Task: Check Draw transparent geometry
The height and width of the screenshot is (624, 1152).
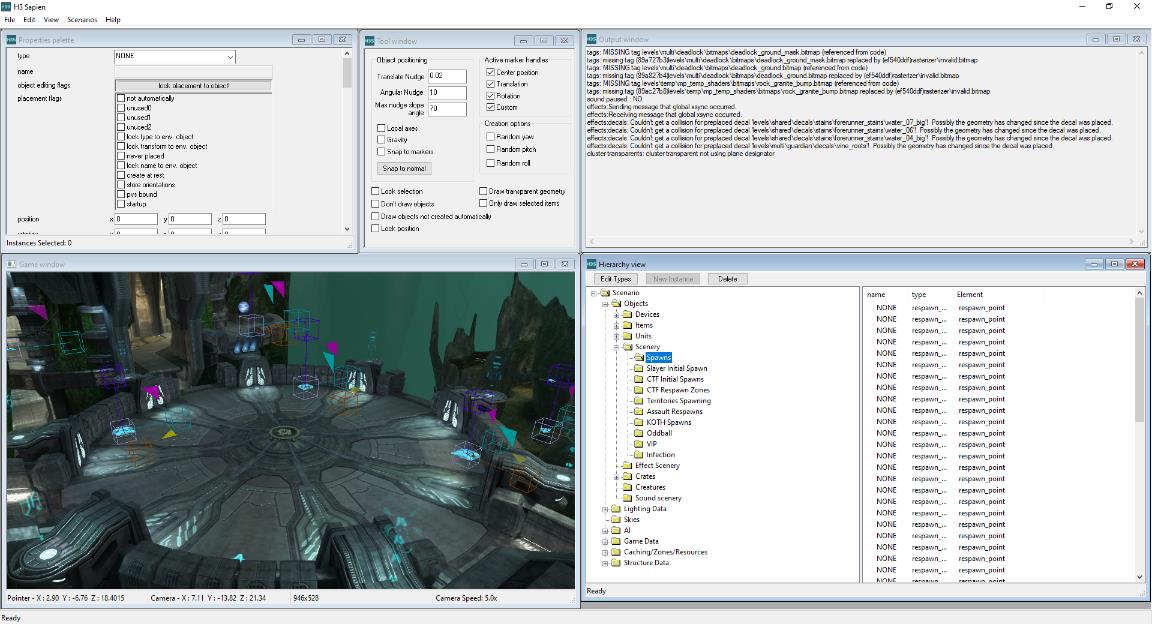Action: point(483,191)
